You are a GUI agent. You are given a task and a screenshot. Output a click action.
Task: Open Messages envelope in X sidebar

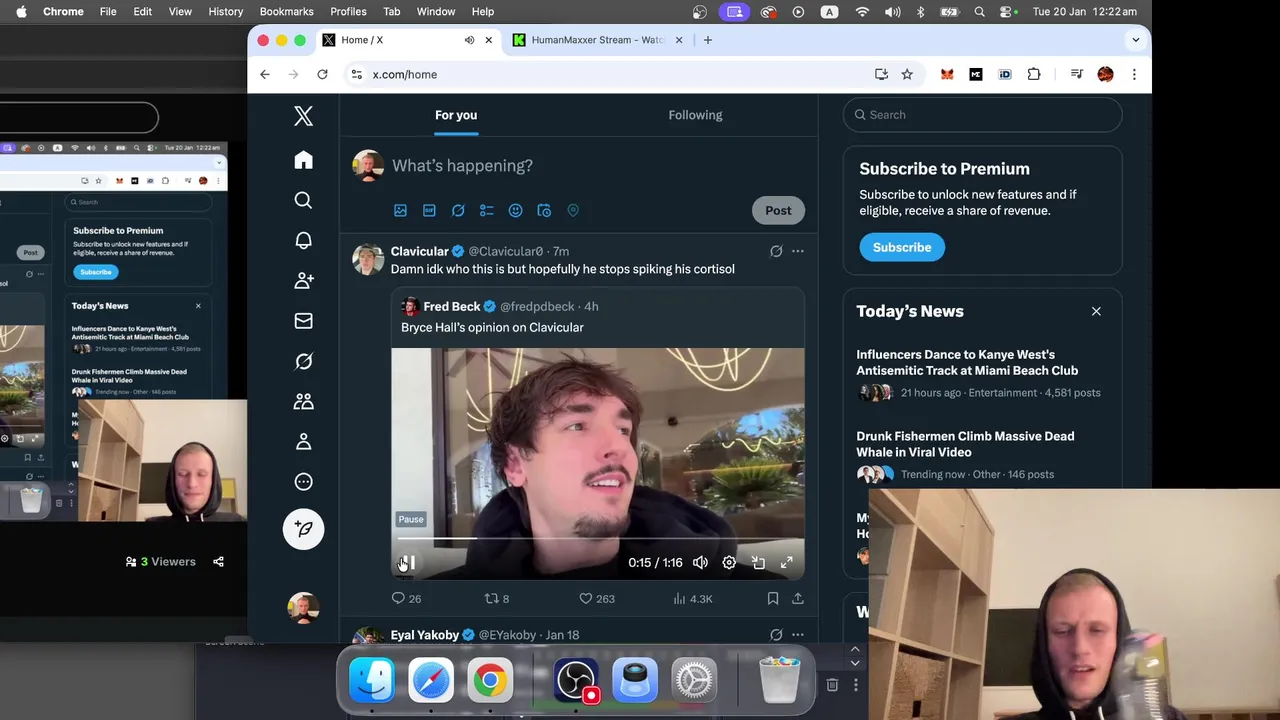[303, 321]
